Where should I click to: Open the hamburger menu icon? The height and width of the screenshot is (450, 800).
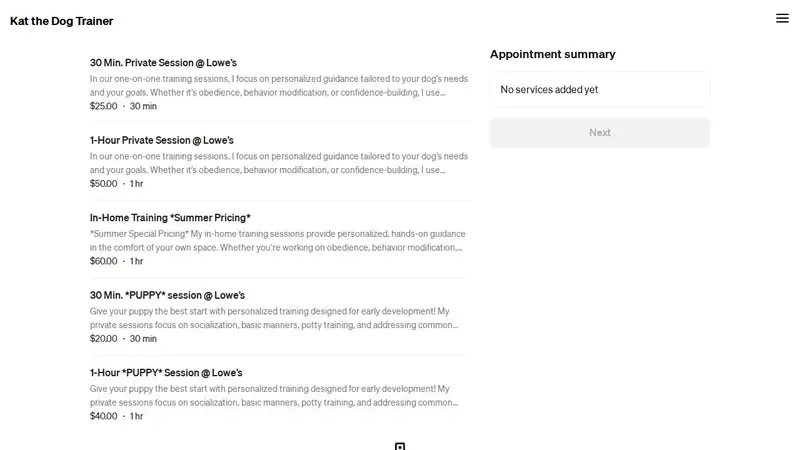click(782, 18)
